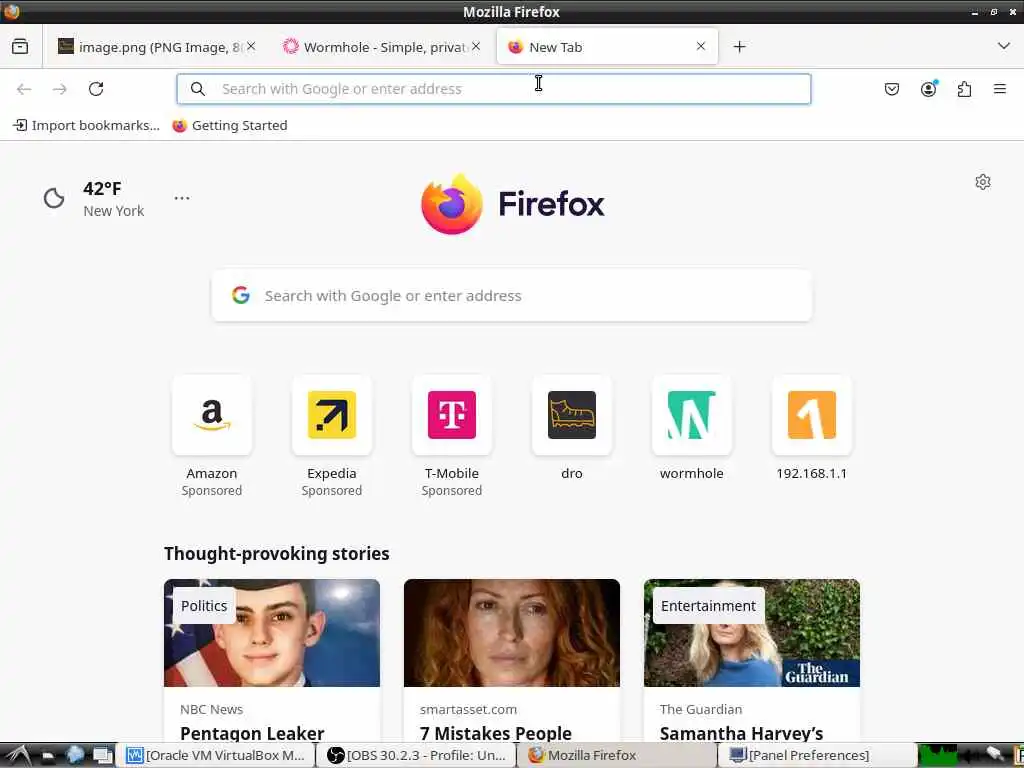
Task: Switch to Panel Preferences taskbar window
Action: (x=818, y=756)
